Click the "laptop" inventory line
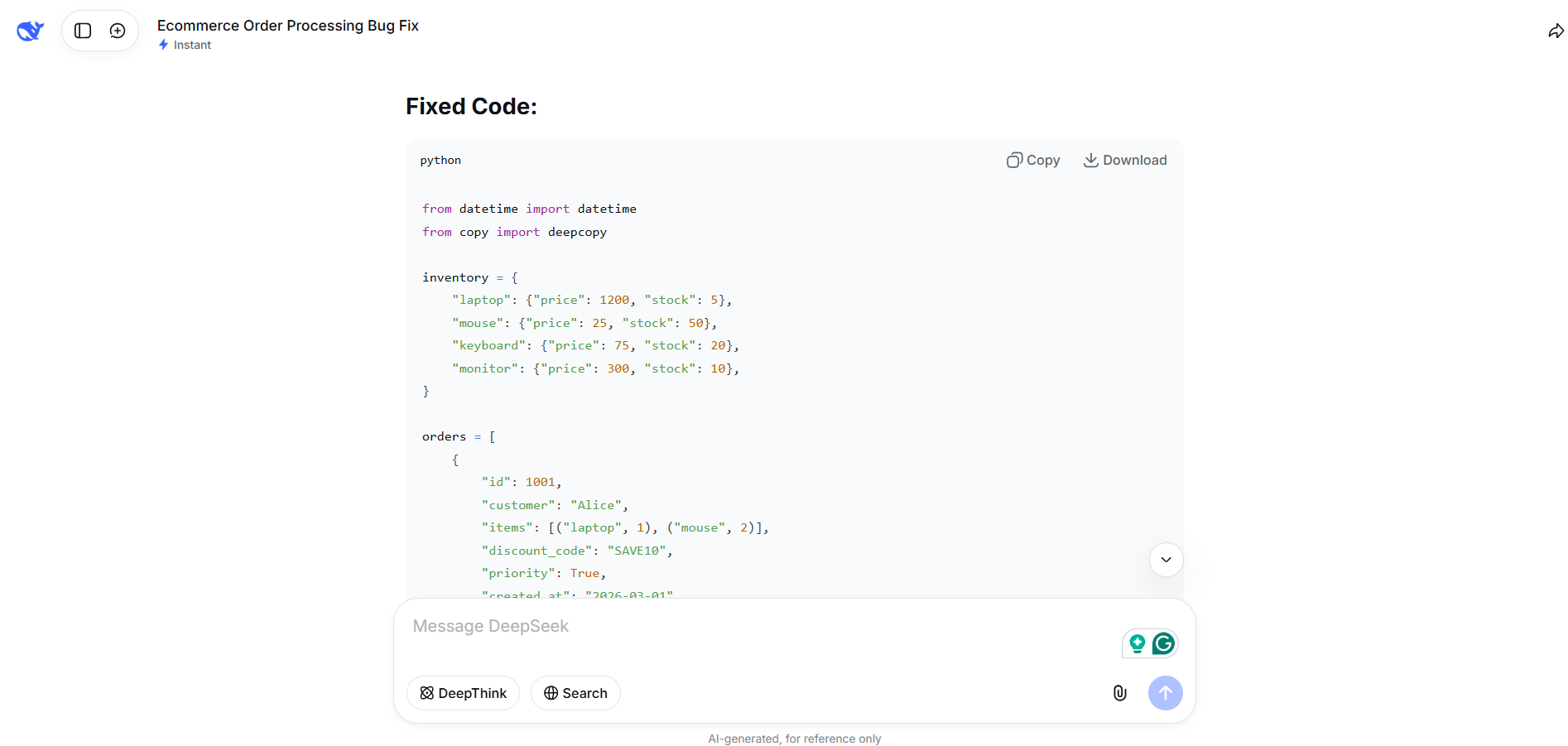1568x746 pixels. (592, 300)
